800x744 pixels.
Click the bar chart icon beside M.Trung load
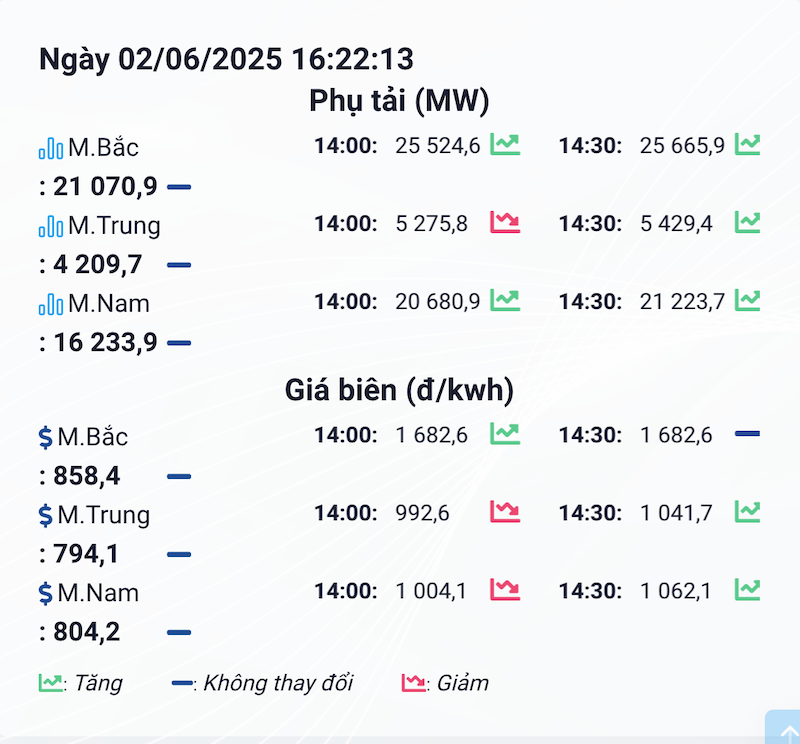51,226
